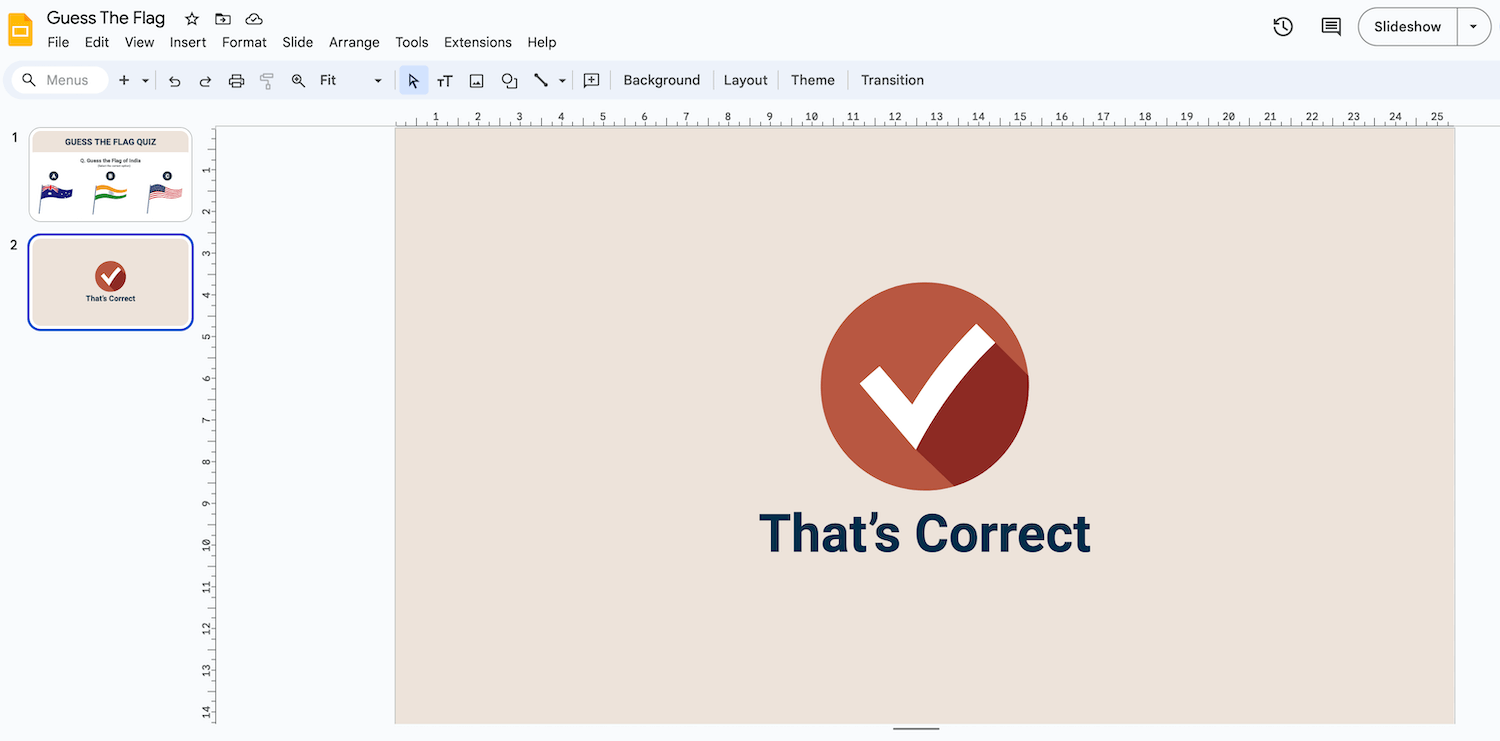This screenshot has width=1500, height=741.
Task: Search the Menus box
Action: coord(59,80)
